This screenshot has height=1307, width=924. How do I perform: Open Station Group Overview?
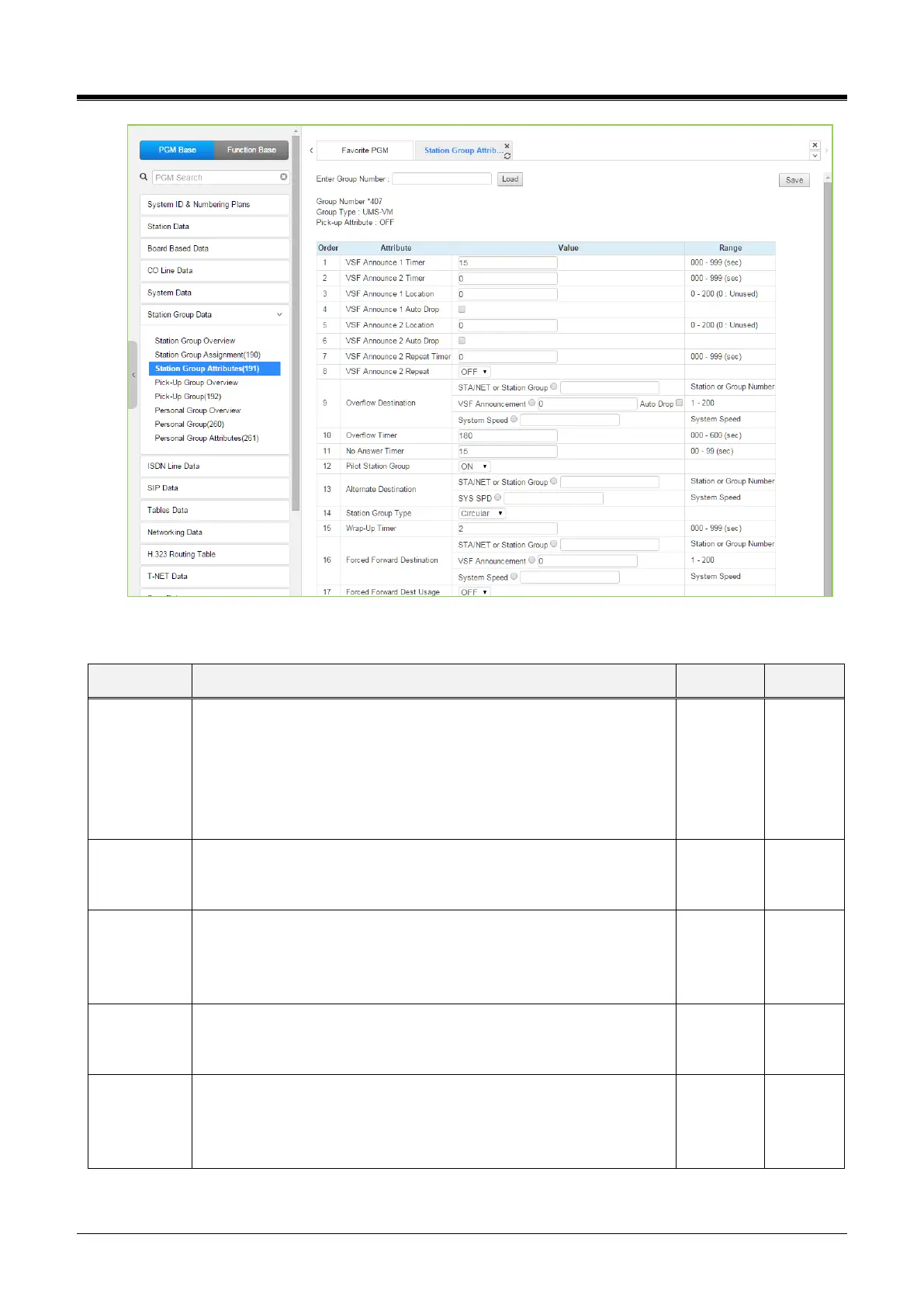coord(195,341)
